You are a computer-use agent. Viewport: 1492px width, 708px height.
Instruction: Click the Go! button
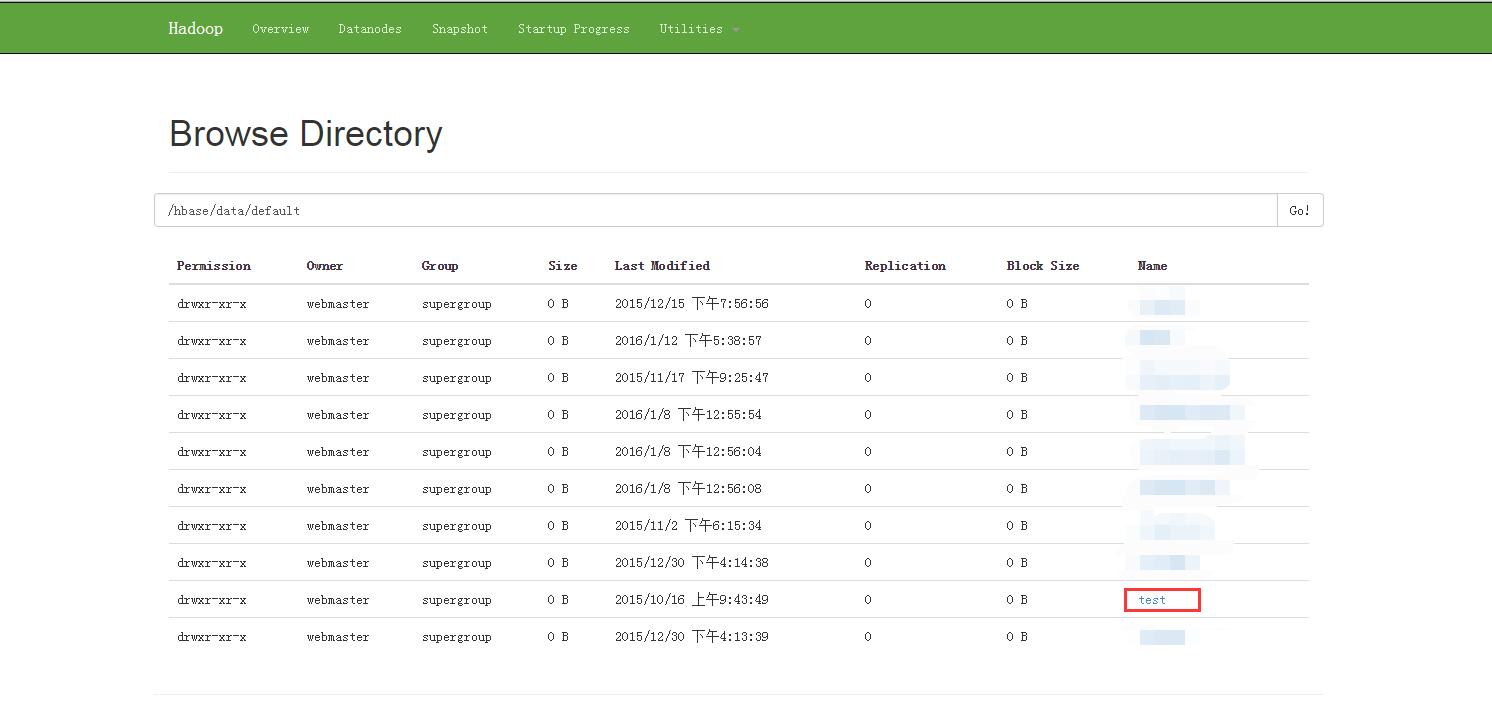click(x=1300, y=210)
